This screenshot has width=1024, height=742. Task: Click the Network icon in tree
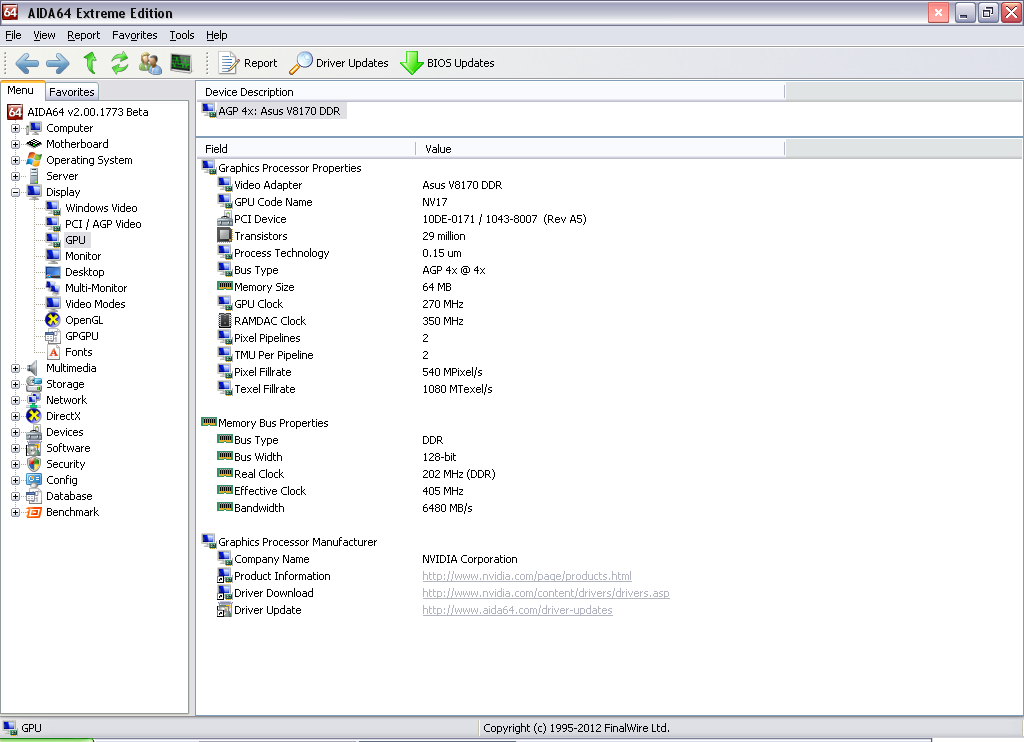click(x=34, y=400)
